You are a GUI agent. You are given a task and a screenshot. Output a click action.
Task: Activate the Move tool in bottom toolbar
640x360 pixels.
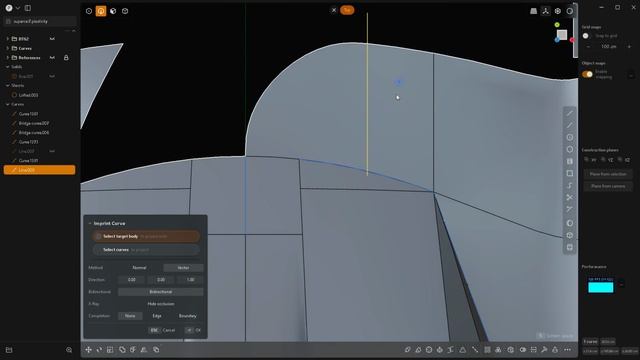point(89,350)
